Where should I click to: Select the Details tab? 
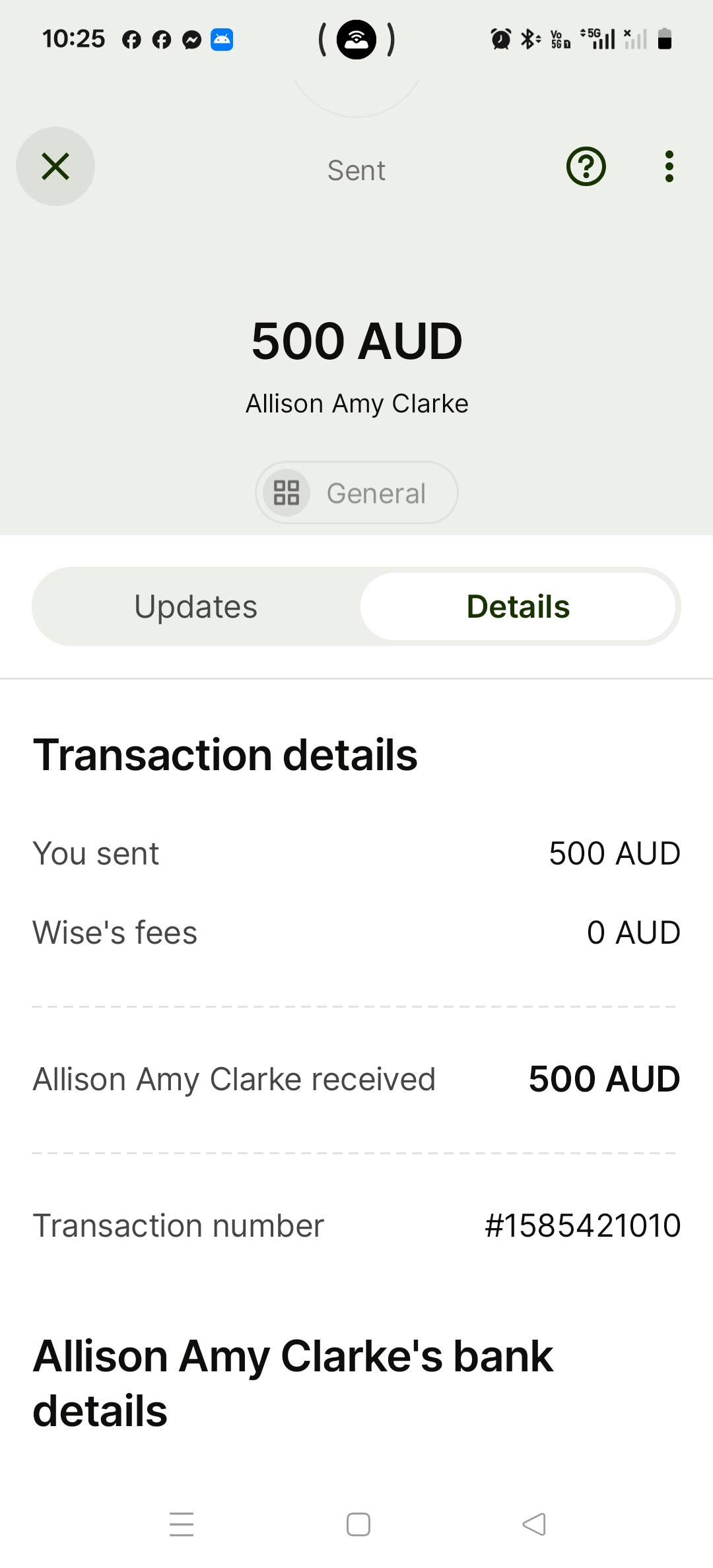pos(518,606)
